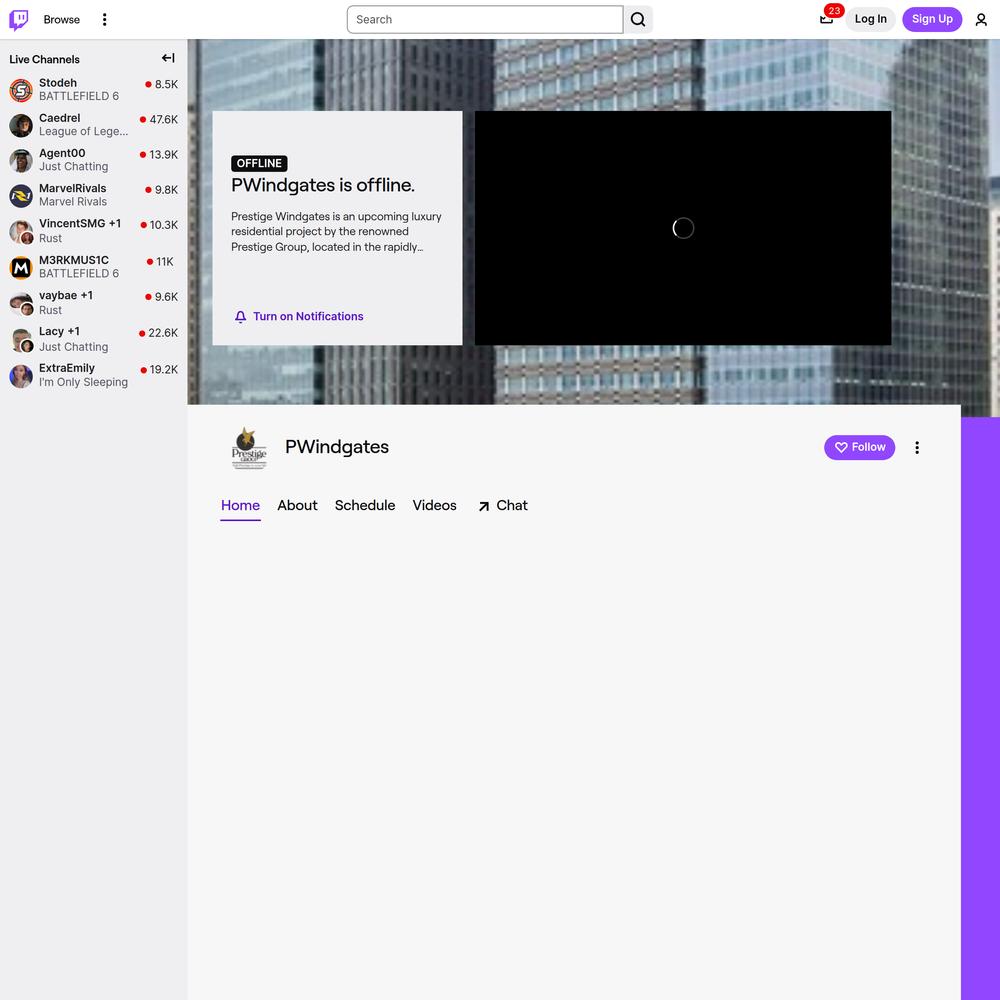Select the vaybae +1 channel name
The image size is (1000, 1000).
pyautogui.click(x=66, y=295)
